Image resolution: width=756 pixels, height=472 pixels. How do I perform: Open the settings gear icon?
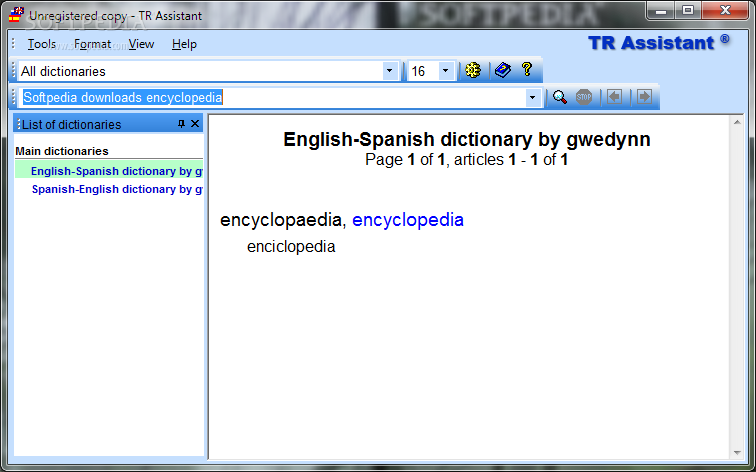[473, 70]
